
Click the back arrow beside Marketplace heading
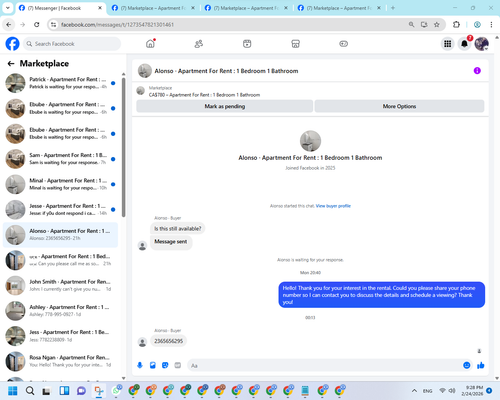[11, 63]
